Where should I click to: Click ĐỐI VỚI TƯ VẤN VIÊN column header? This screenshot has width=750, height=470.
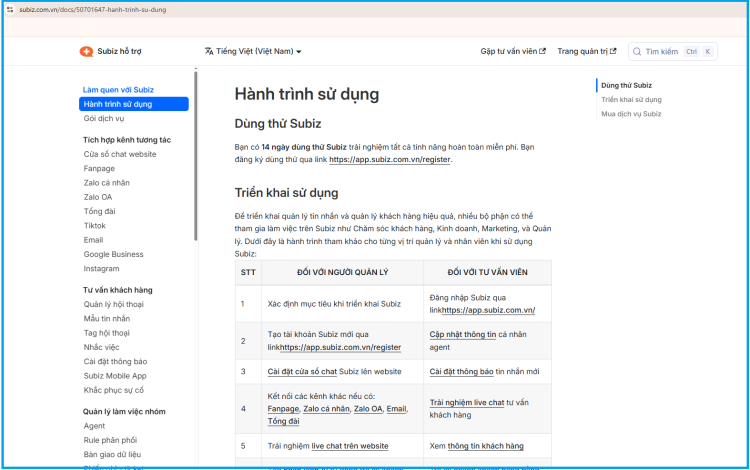487,273
